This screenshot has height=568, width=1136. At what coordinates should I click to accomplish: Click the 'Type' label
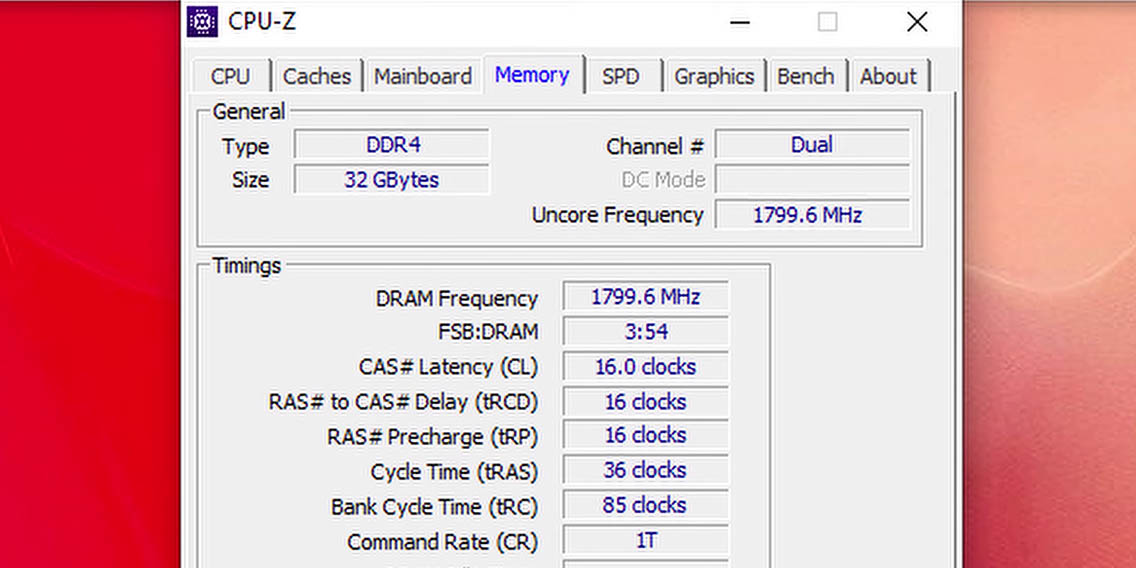click(246, 146)
